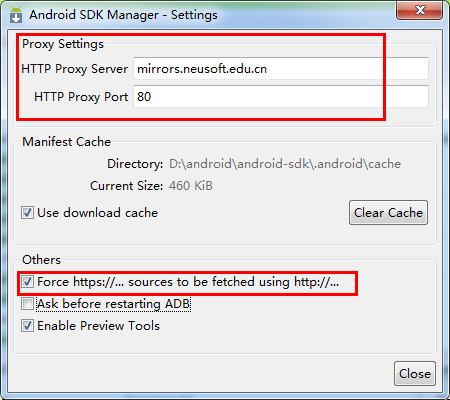The width and height of the screenshot is (450, 400).
Task: Click the Clear Cache button
Action: [x=388, y=213]
